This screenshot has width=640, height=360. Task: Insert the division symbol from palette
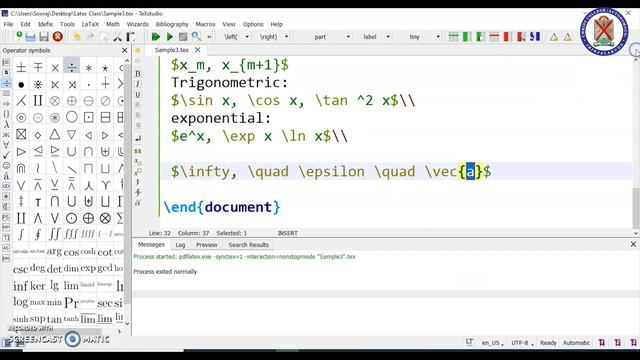[x=71, y=67]
